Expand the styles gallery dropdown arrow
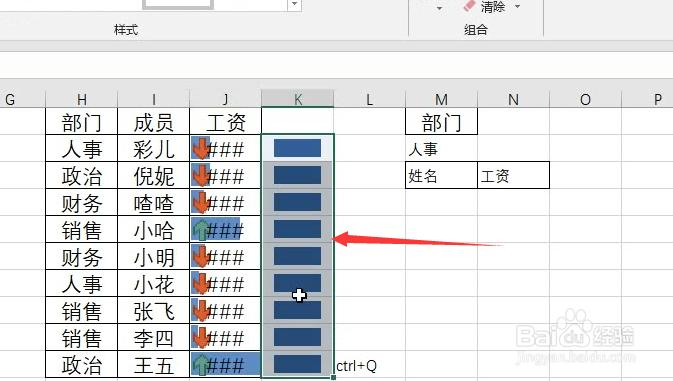The image size is (673, 381). pos(294,4)
